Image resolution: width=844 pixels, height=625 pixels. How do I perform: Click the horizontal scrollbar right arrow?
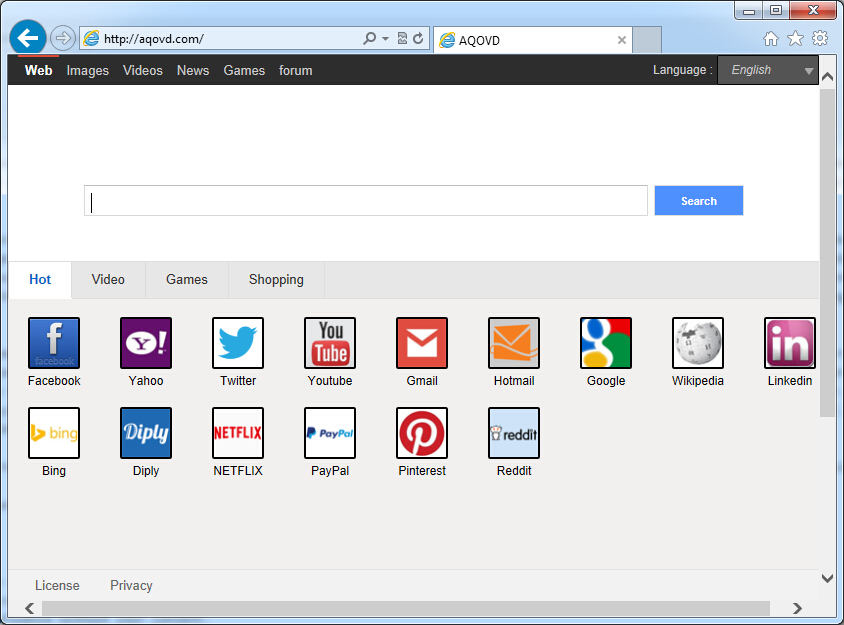pos(797,608)
